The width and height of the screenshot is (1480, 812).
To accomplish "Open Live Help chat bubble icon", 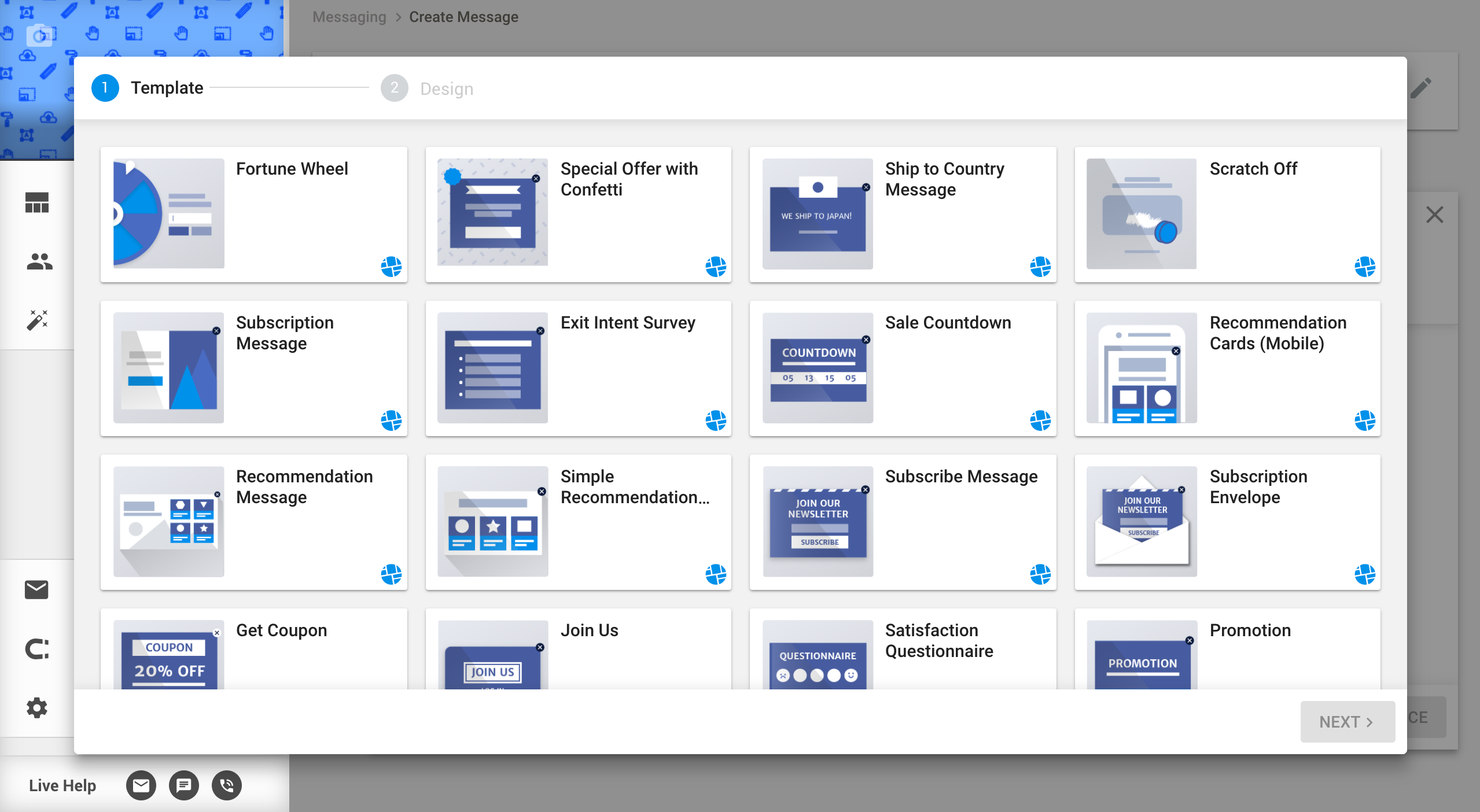I will (x=184, y=785).
